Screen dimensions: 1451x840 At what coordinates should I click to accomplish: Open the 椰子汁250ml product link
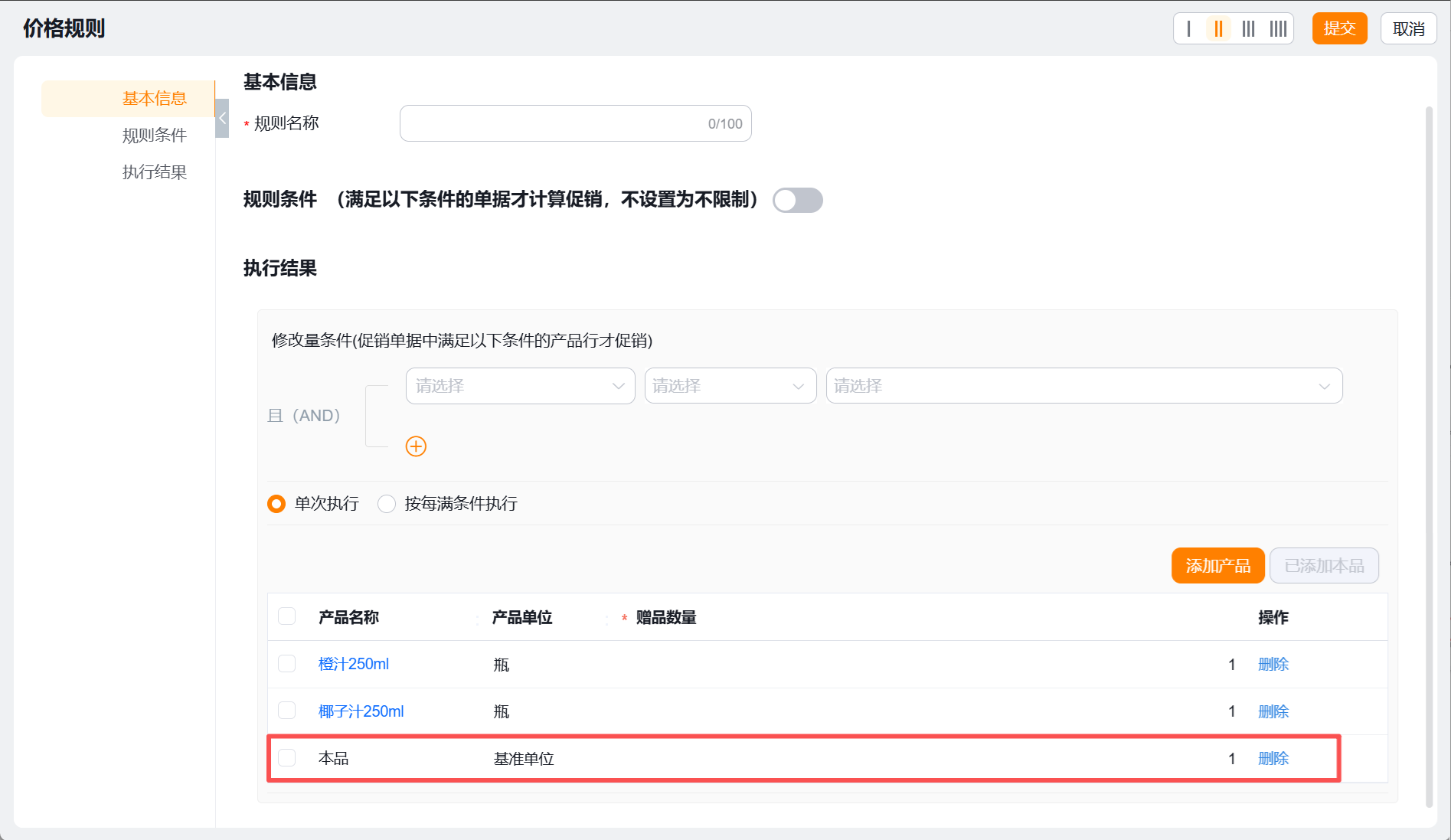pos(361,711)
